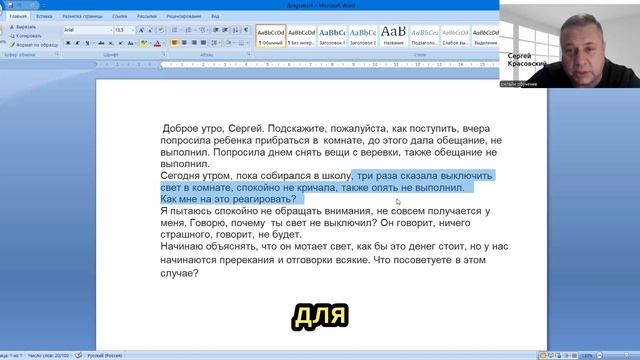Click the highlighted text 'Как мне на это реагировать?'
The height and width of the screenshot is (360, 640).
[x=228, y=199]
